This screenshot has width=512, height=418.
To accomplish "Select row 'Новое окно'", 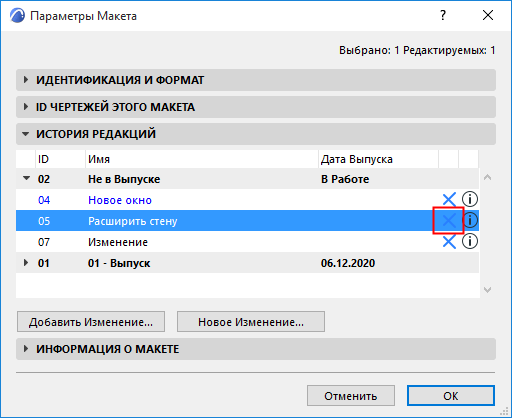I will (247, 200).
